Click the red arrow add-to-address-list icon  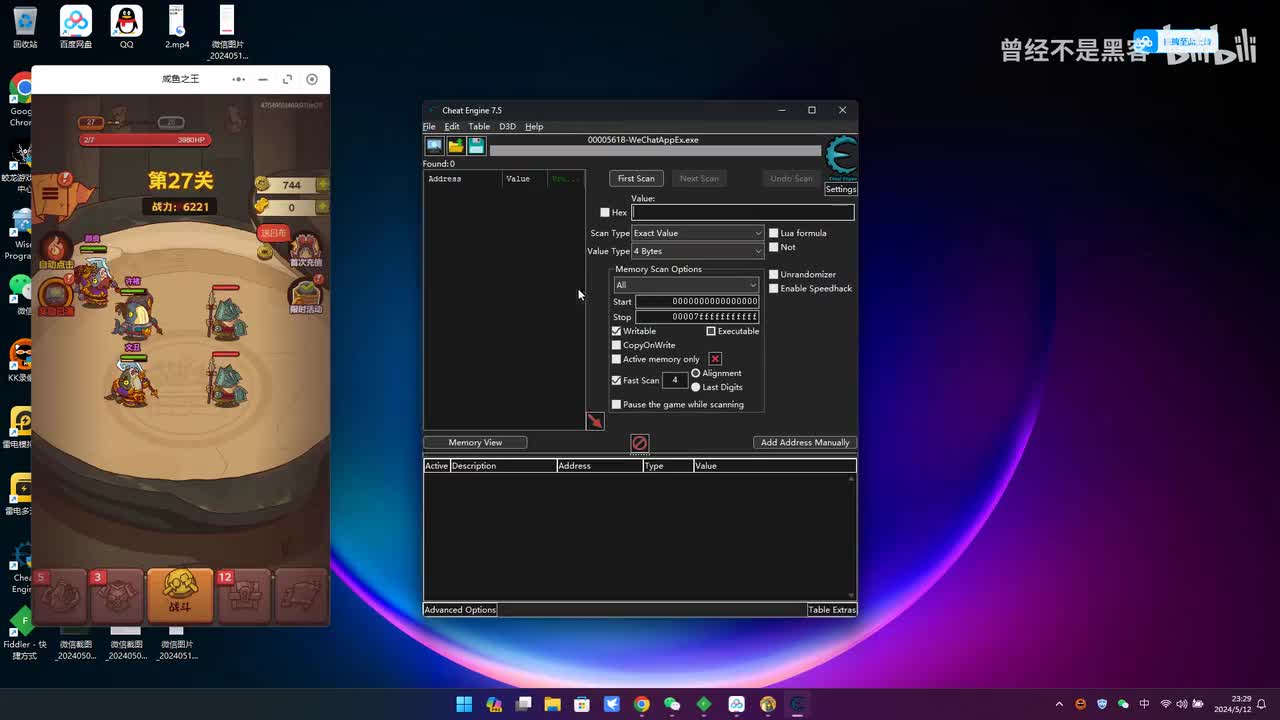(x=595, y=421)
